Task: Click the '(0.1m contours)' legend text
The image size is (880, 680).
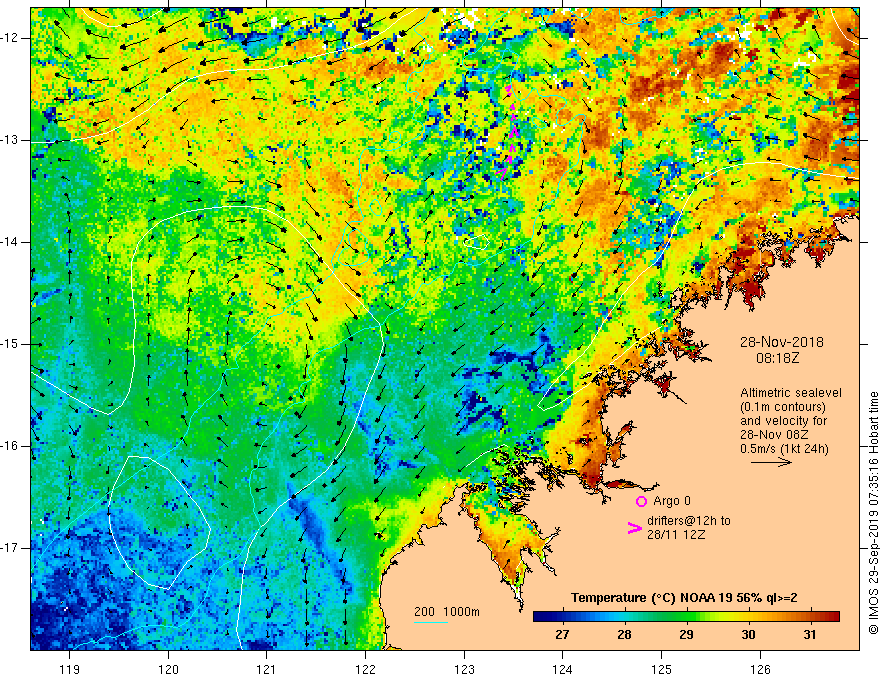Action: [x=782, y=407]
